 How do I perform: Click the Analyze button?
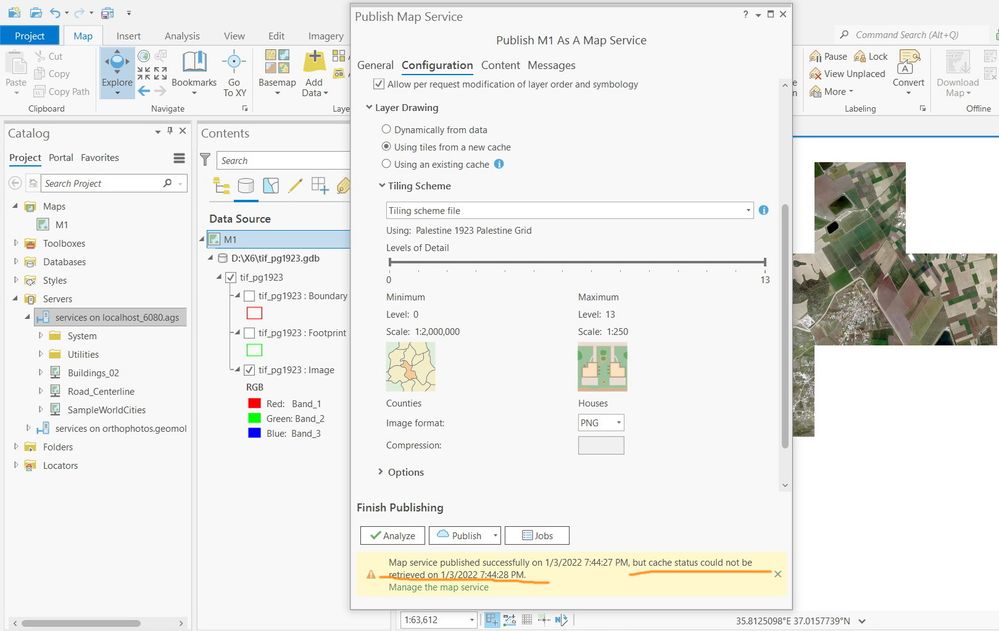[x=392, y=535]
